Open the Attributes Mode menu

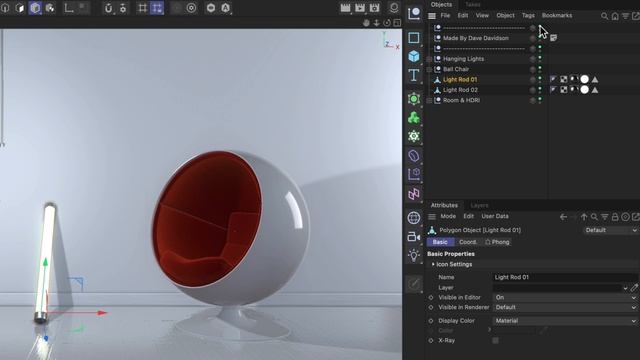448,216
